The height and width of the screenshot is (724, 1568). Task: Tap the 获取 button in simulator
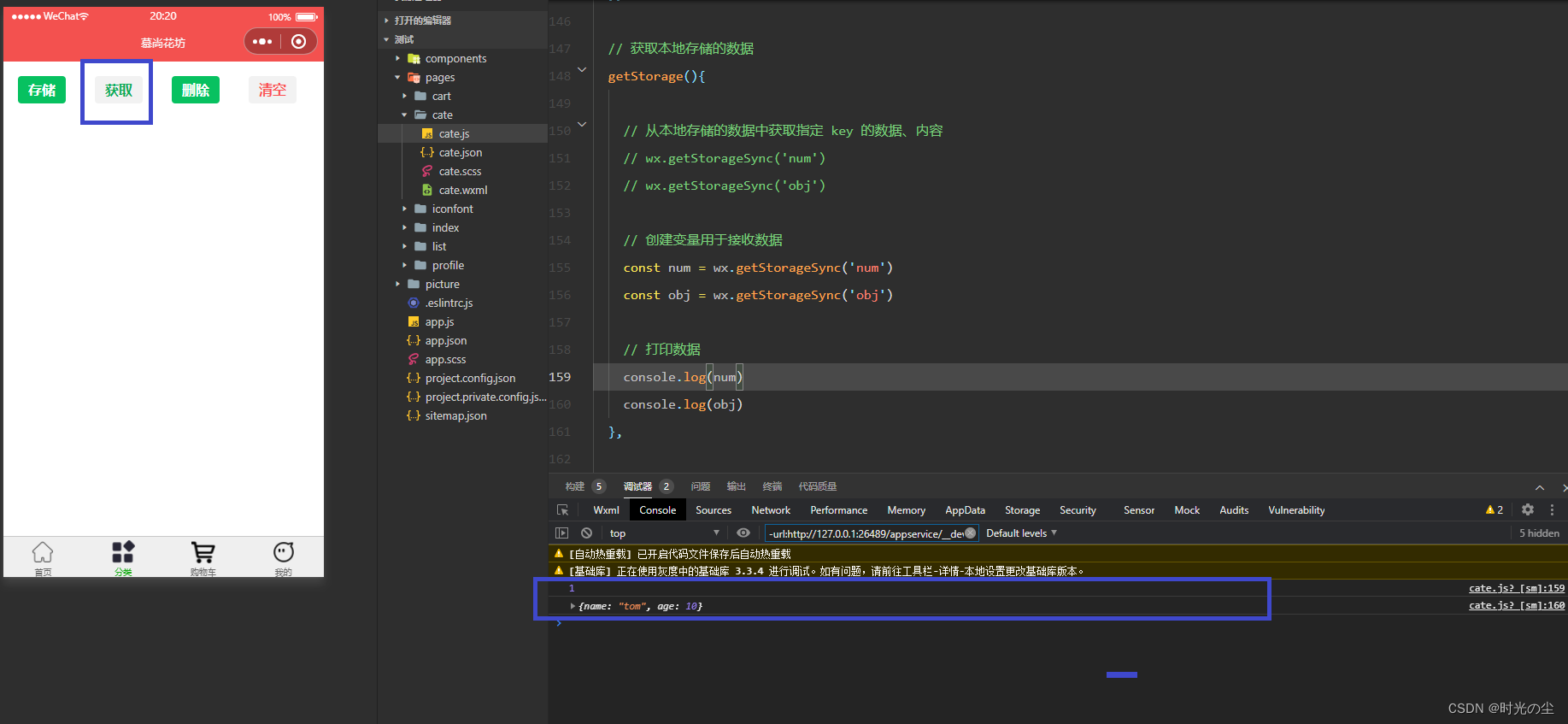(x=119, y=90)
